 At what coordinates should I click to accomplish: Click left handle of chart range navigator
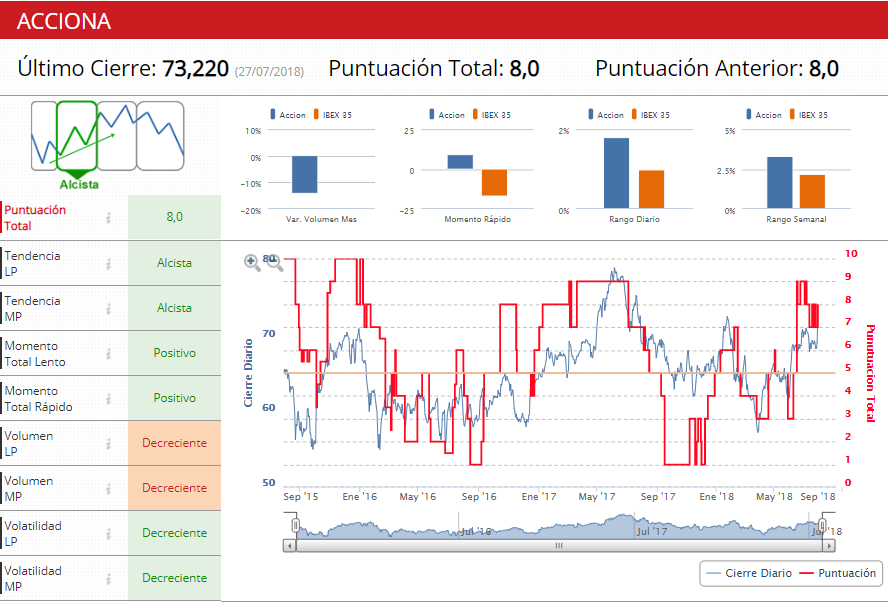tap(295, 525)
